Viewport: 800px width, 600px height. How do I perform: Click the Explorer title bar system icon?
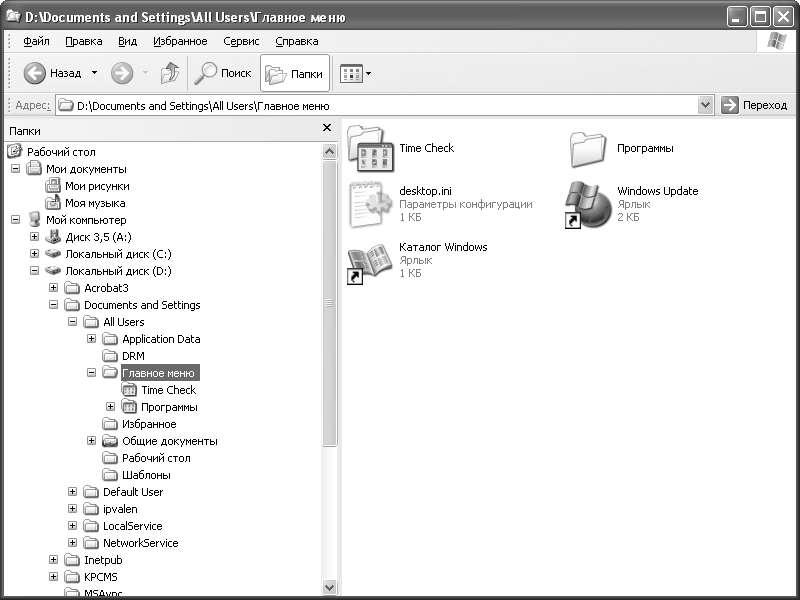(x=13, y=16)
